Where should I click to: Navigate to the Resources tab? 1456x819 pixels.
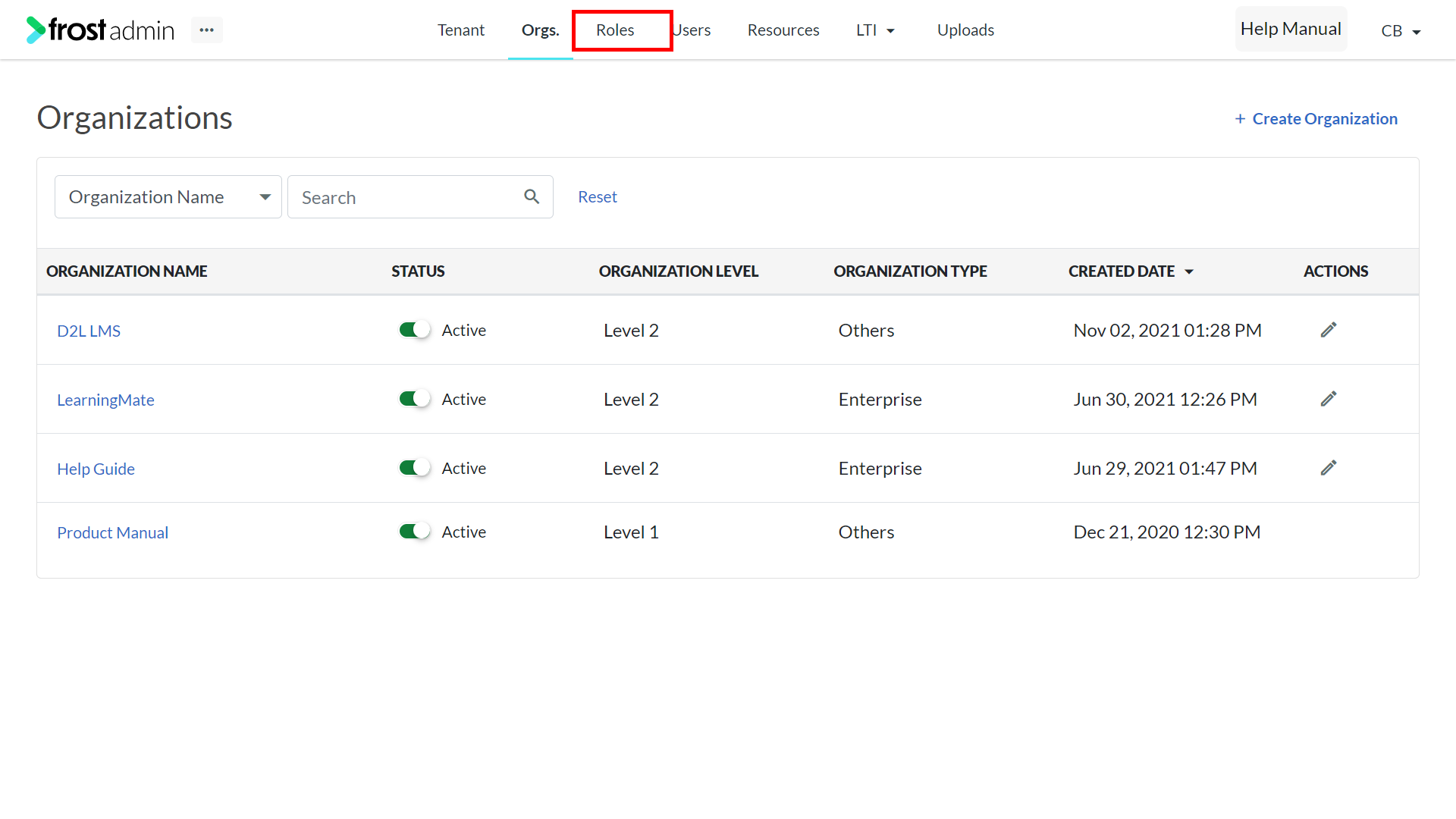(x=783, y=30)
